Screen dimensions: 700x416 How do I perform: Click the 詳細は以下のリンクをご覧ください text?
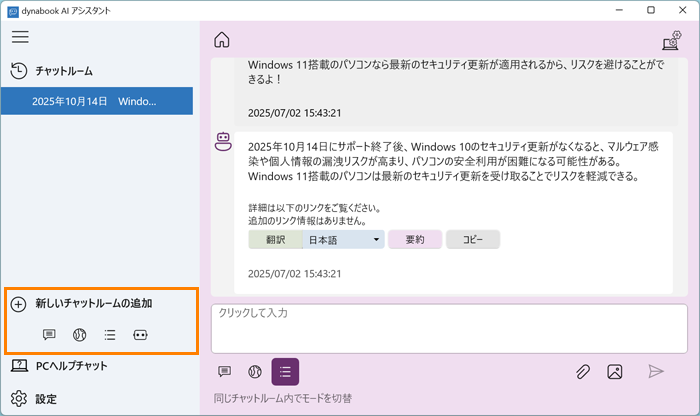pos(314,208)
